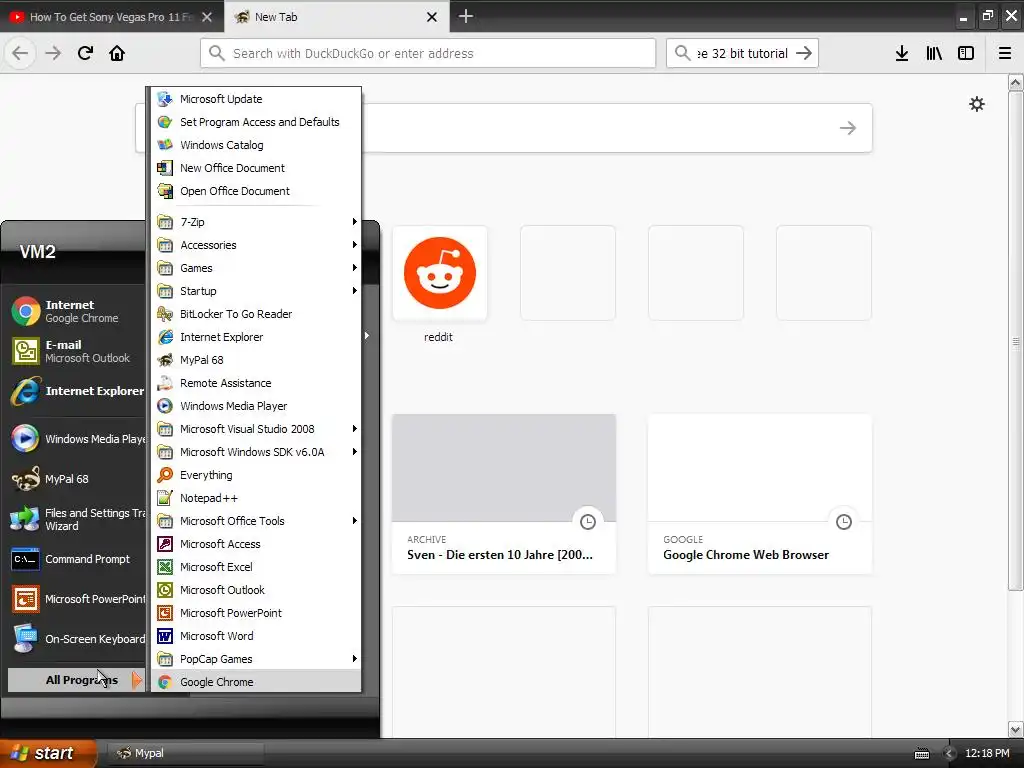Open Remote Assistance
Screen dimensions: 1024x768
(256, 383)
